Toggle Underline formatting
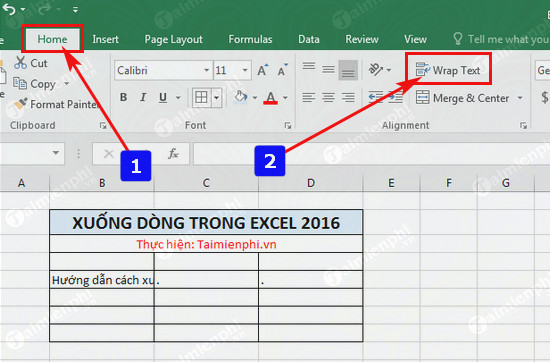This screenshot has width=550, height=362. coord(163,97)
